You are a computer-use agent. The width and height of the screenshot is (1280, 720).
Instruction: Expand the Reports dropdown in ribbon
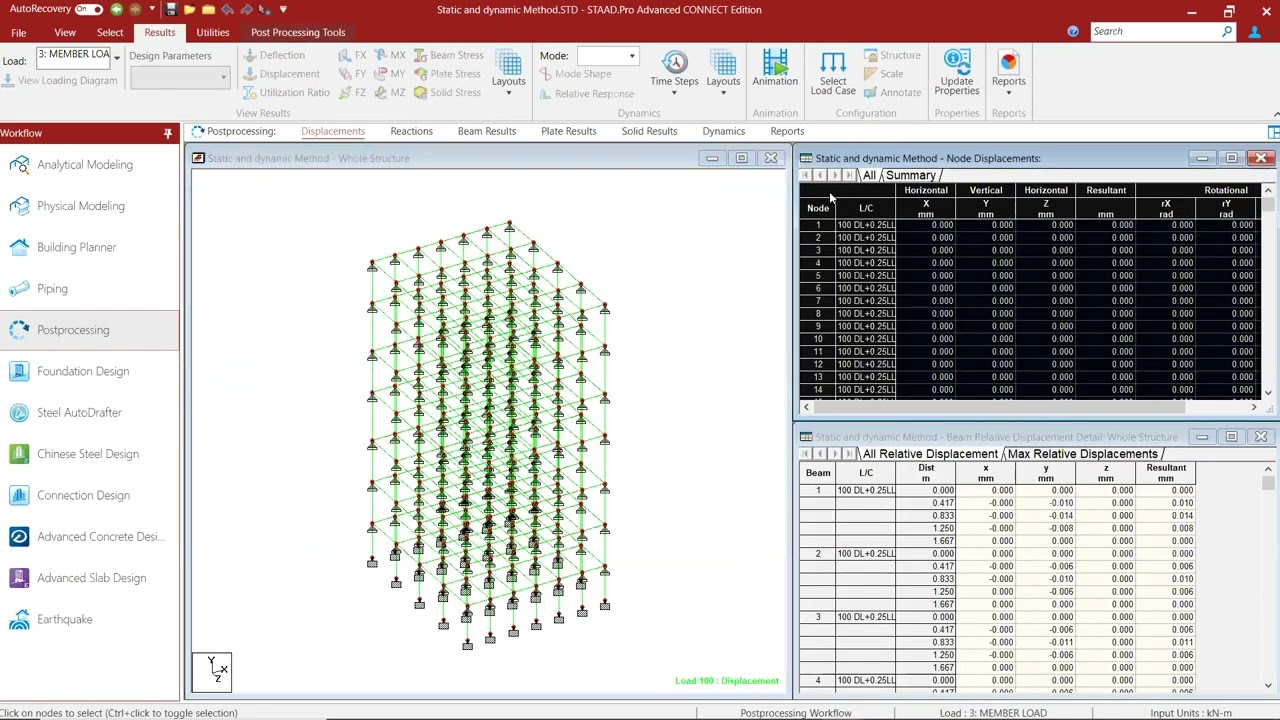(1008, 92)
